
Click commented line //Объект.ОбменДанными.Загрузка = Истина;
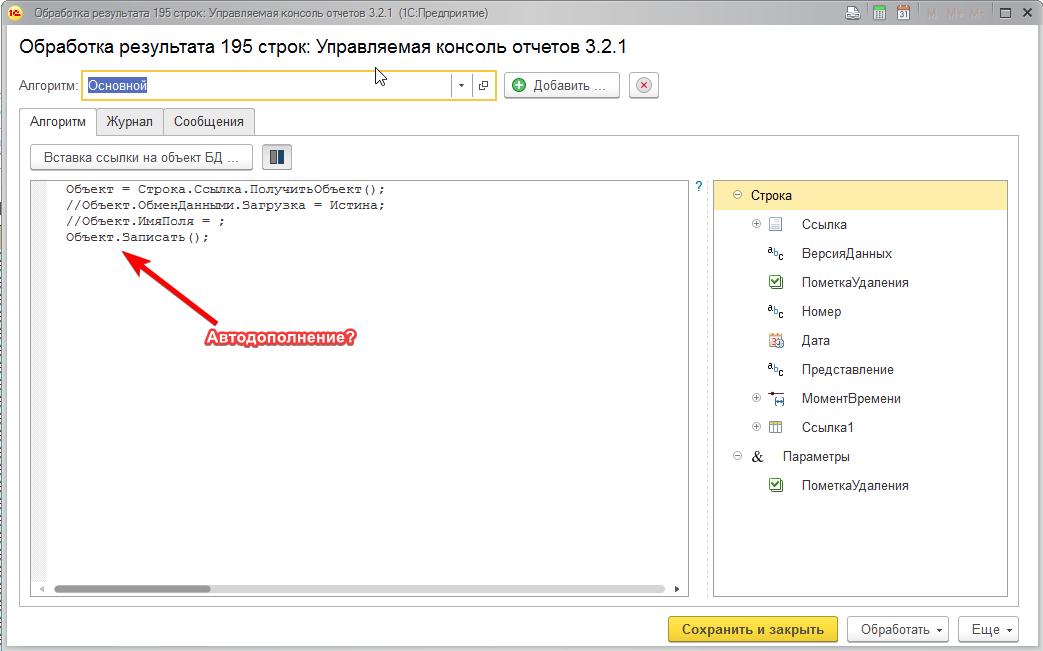(225, 205)
